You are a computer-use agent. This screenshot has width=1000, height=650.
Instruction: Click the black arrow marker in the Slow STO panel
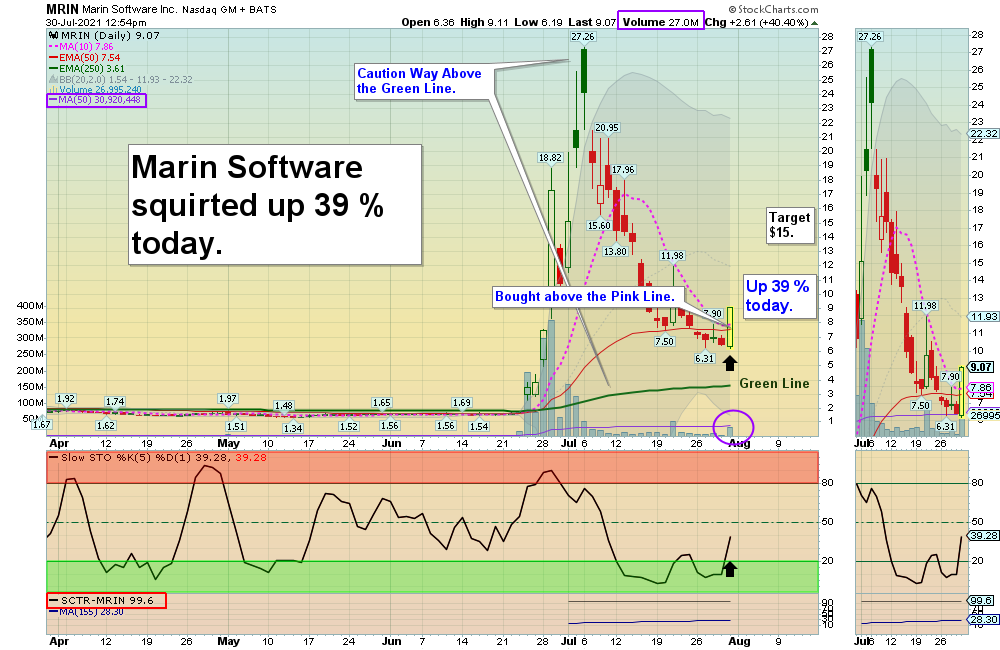click(x=730, y=570)
